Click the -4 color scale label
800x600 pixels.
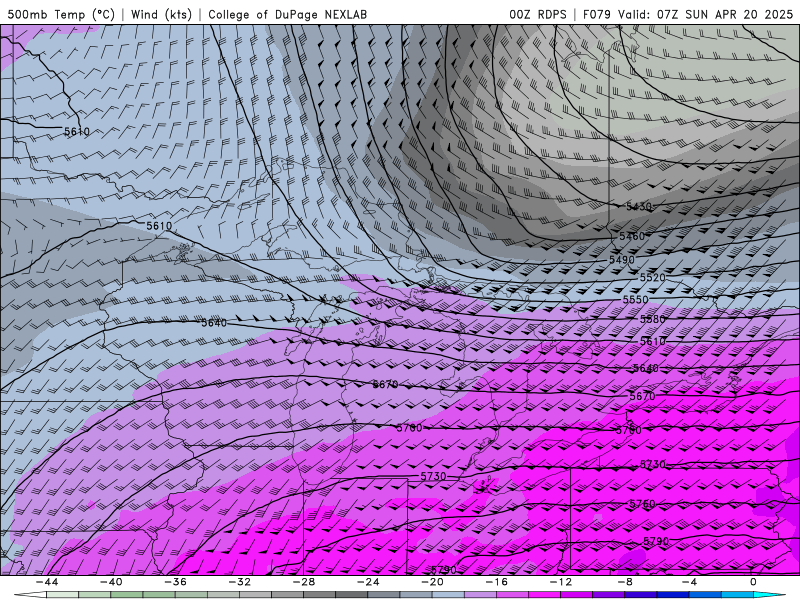click(689, 582)
